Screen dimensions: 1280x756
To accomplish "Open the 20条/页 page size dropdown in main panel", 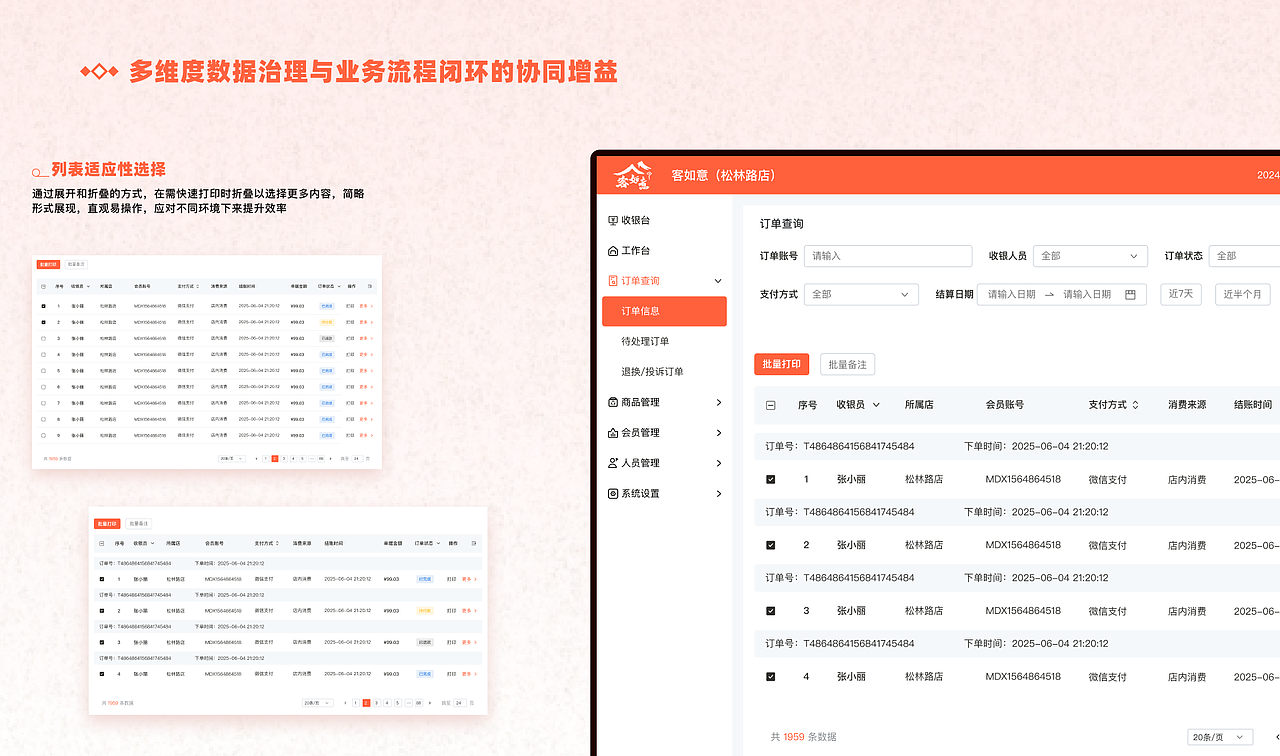I will pyautogui.click(x=1220, y=737).
